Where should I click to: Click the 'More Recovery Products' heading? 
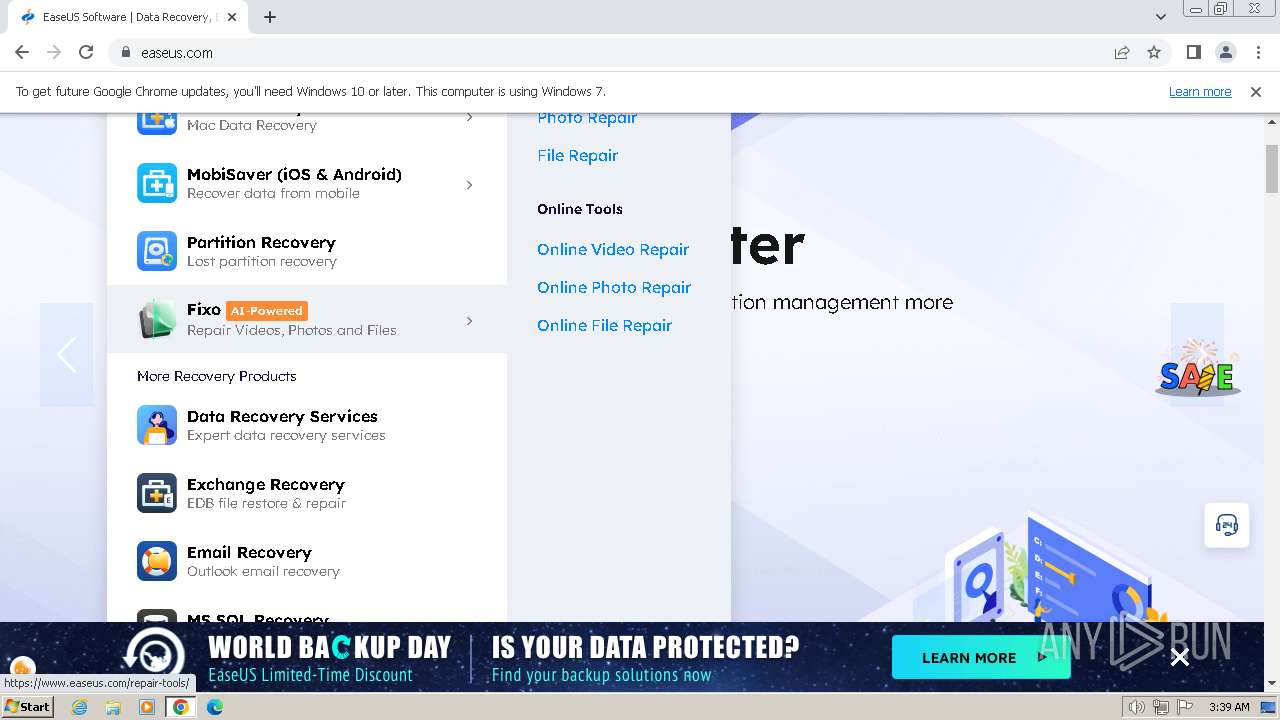point(216,376)
